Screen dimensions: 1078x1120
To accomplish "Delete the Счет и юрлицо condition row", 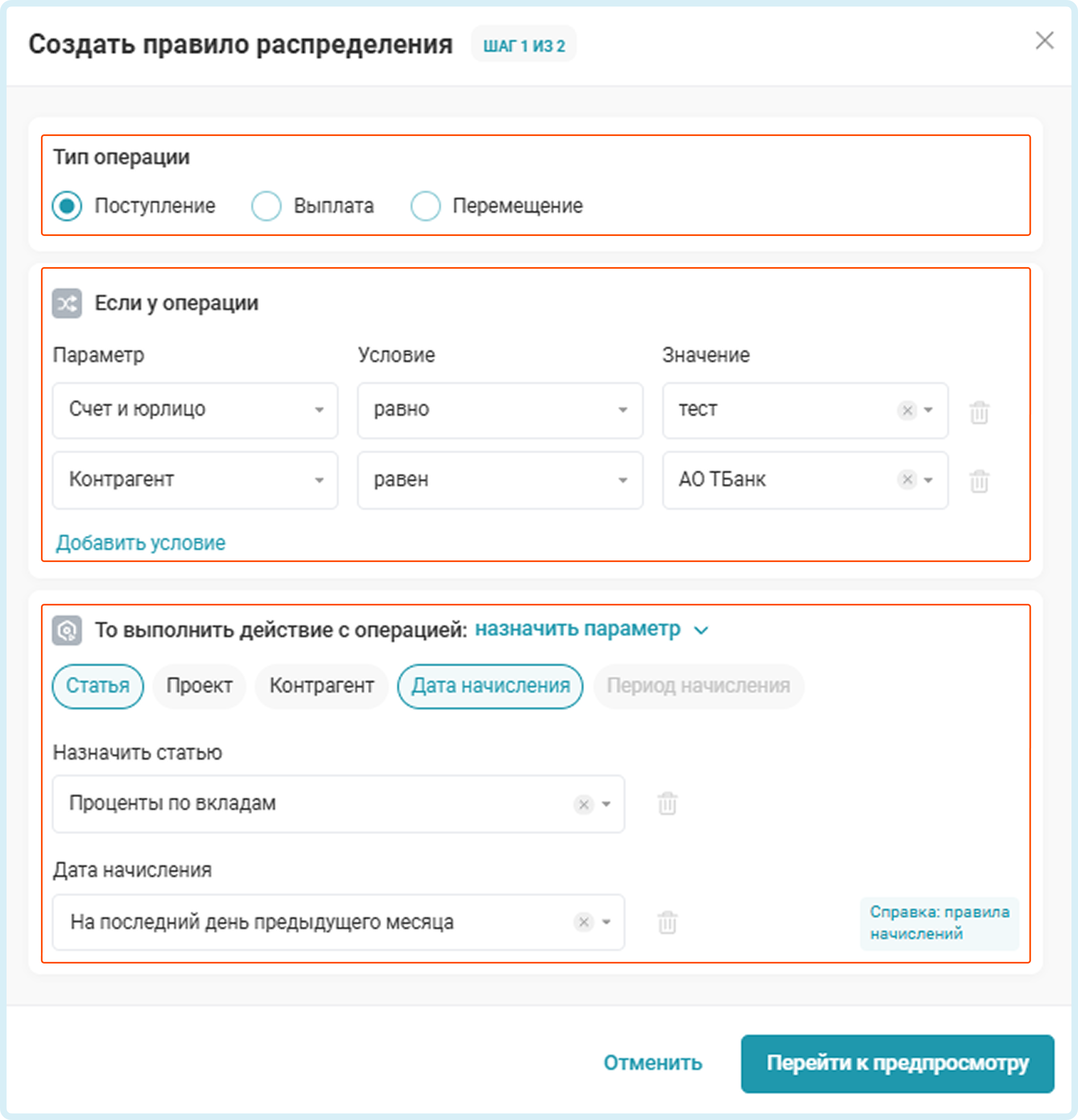I will 978,411.
